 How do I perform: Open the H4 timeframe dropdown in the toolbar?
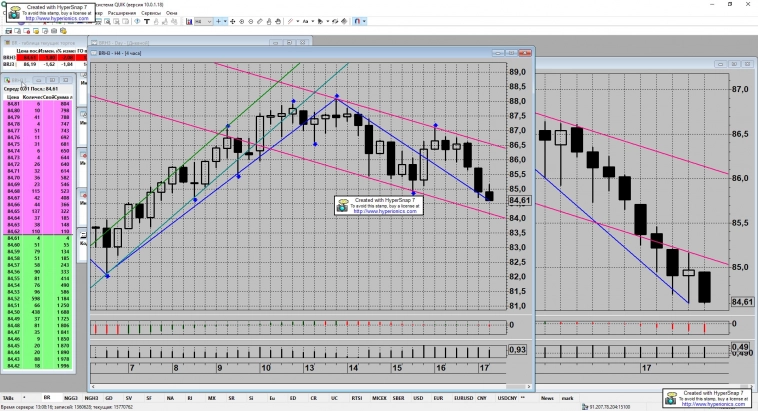pos(201,21)
